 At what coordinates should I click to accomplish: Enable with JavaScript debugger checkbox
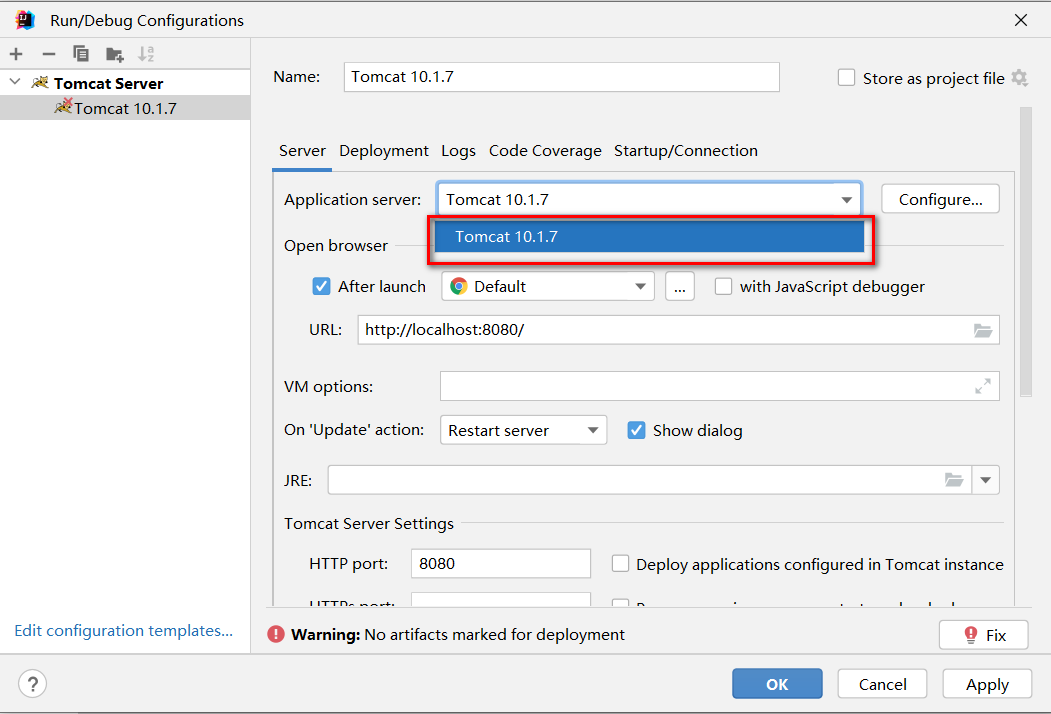(x=723, y=286)
